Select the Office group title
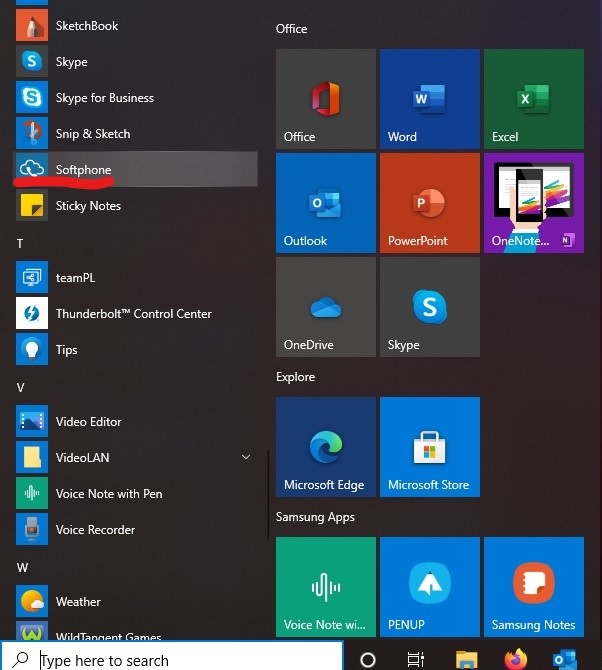602x670 pixels. coord(291,29)
